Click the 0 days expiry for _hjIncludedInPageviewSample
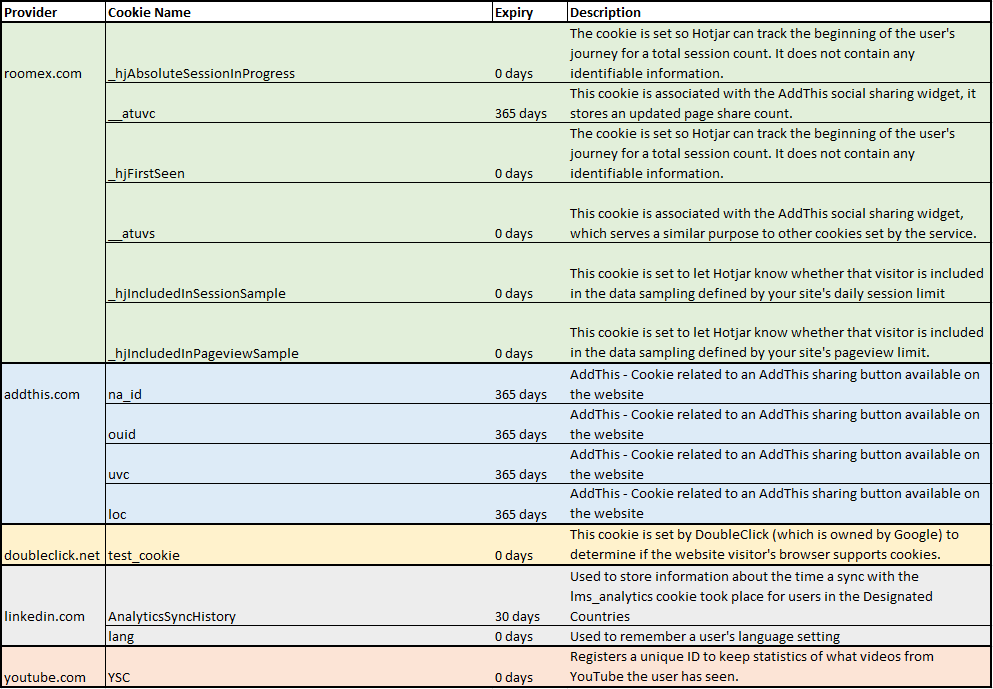 pyautogui.click(x=530, y=332)
